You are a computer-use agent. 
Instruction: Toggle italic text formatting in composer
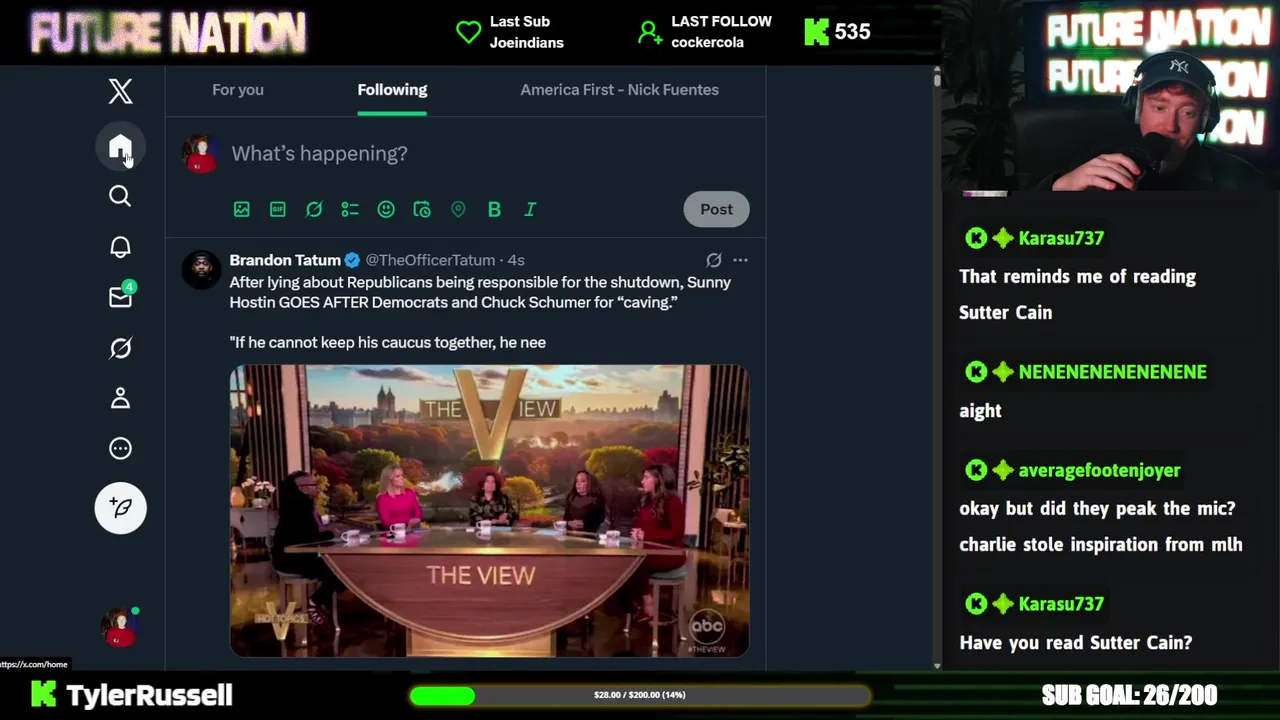(x=530, y=209)
